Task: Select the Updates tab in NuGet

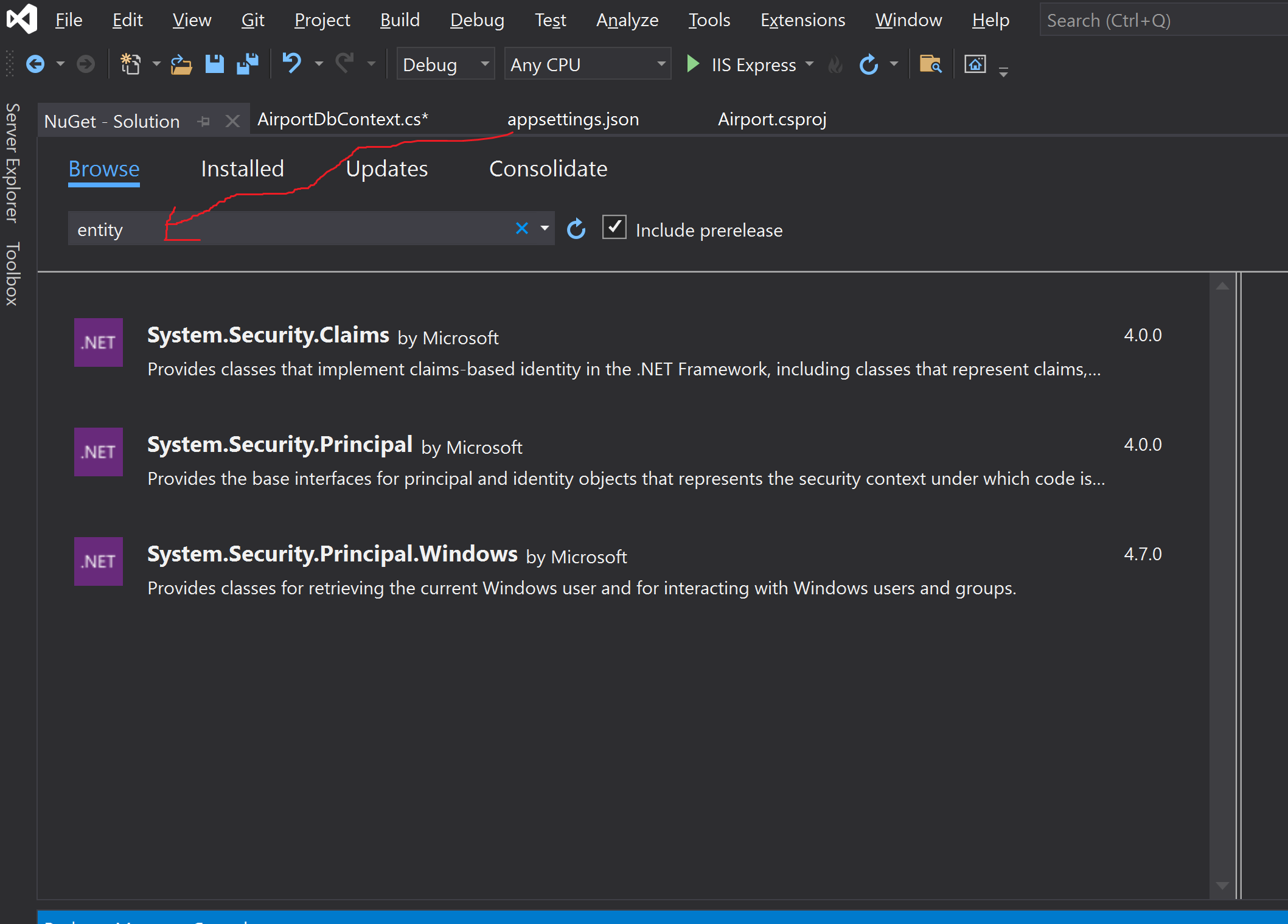Action: pyautogui.click(x=386, y=168)
